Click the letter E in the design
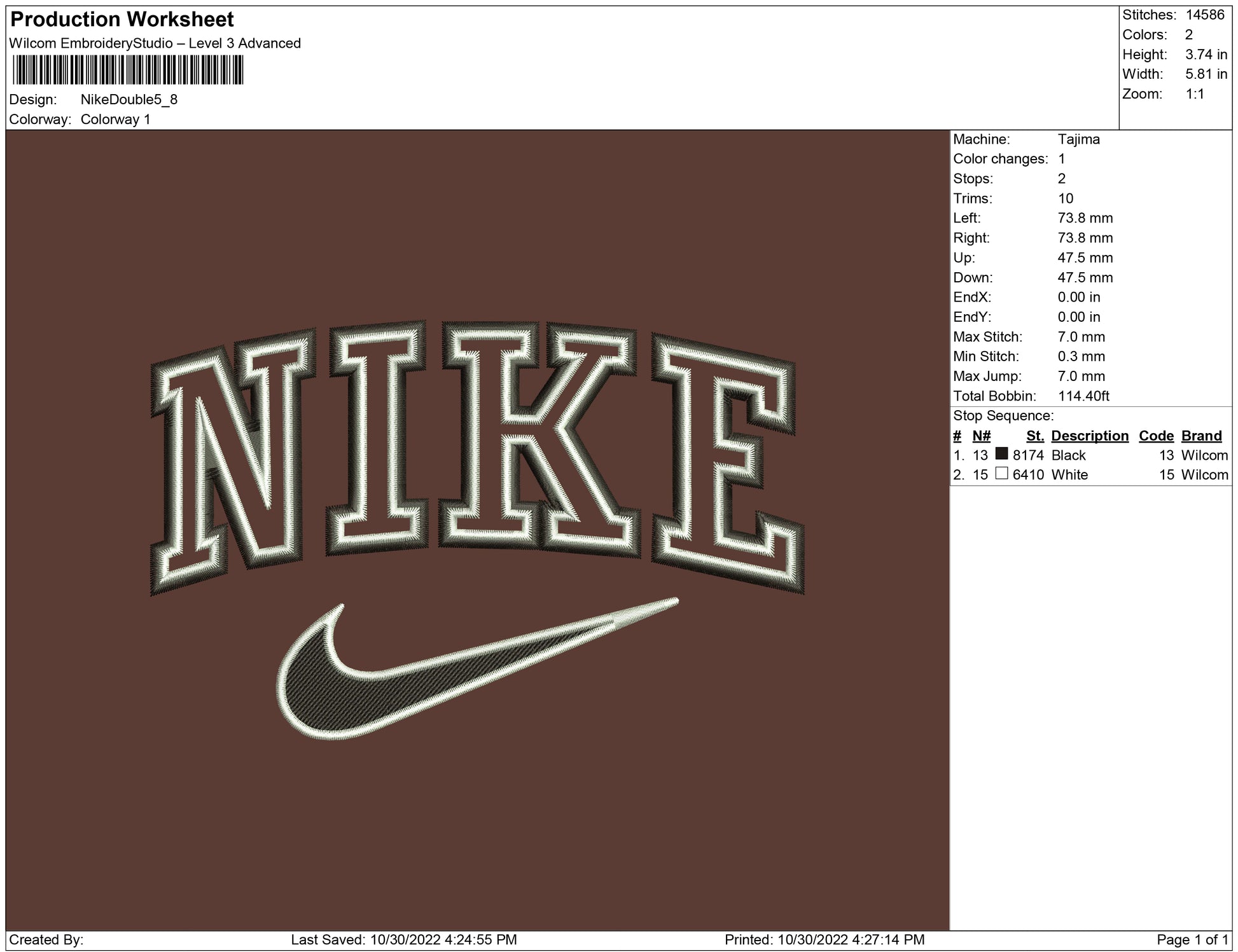The width and height of the screenshot is (1238, 952). 727,458
